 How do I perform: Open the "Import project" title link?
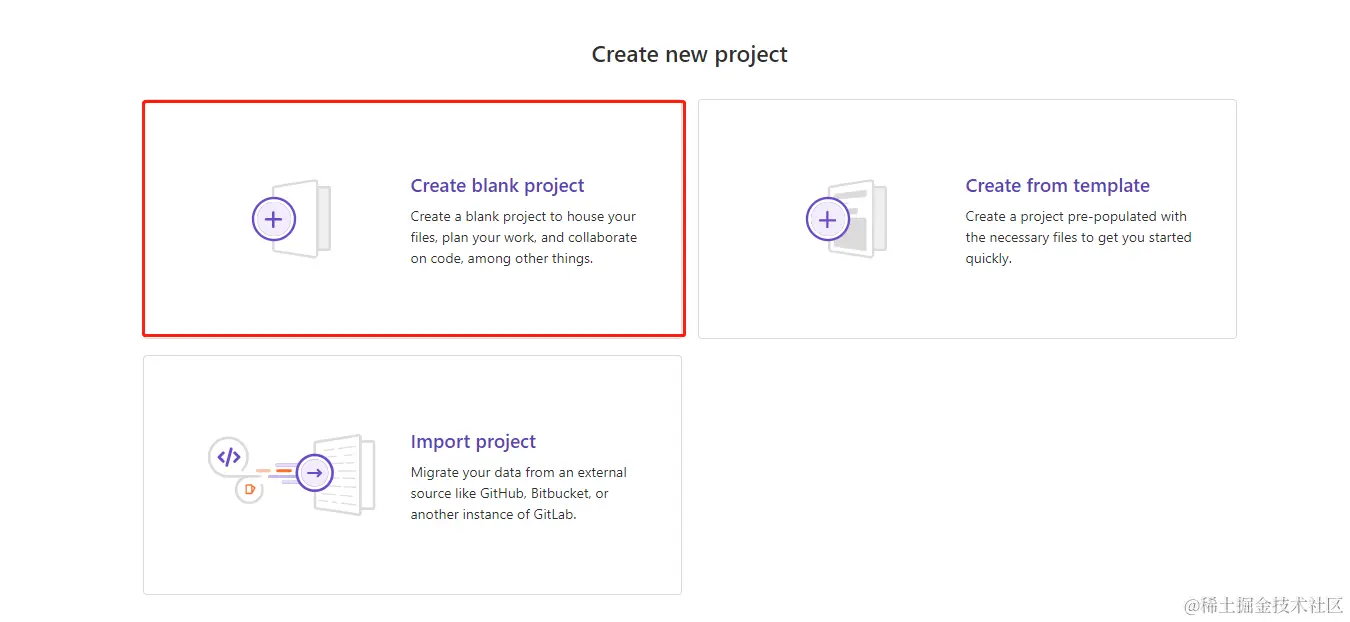(473, 442)
